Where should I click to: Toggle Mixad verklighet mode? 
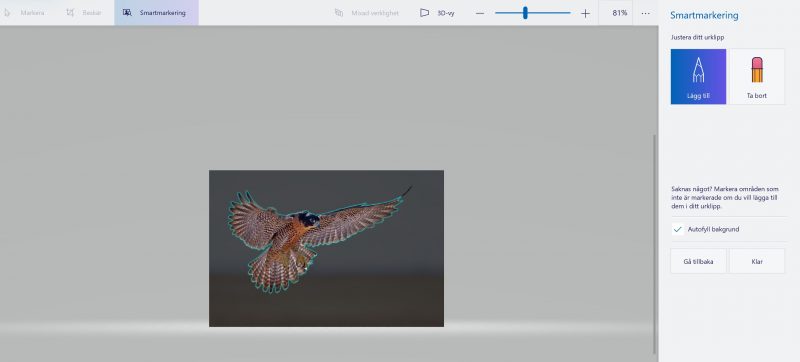coord(366,13)
